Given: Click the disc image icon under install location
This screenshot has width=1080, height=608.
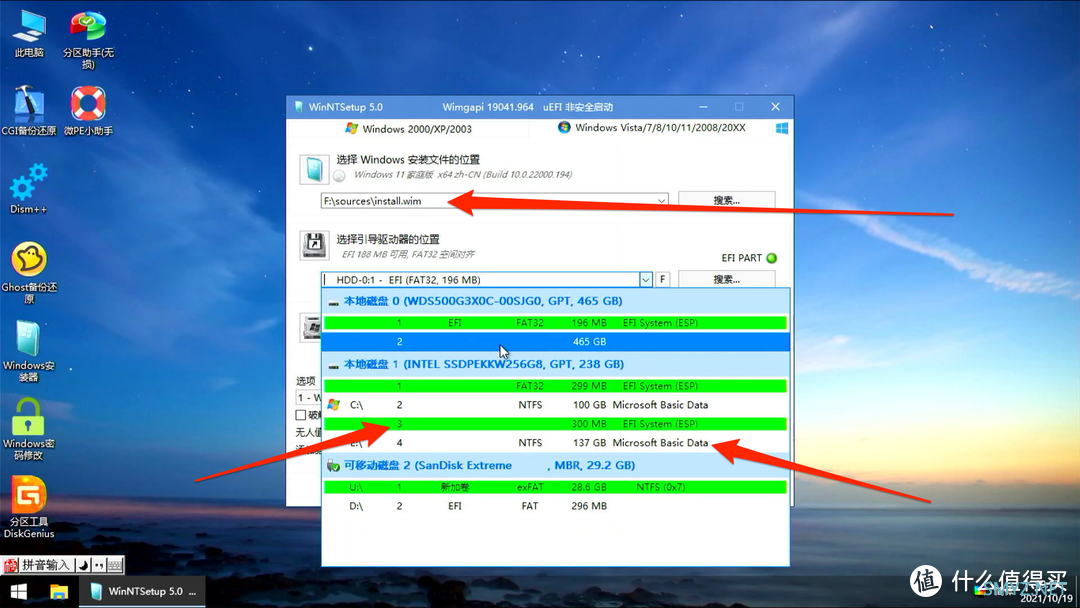Looking at the screenshot, I should (x=339, y=176).
